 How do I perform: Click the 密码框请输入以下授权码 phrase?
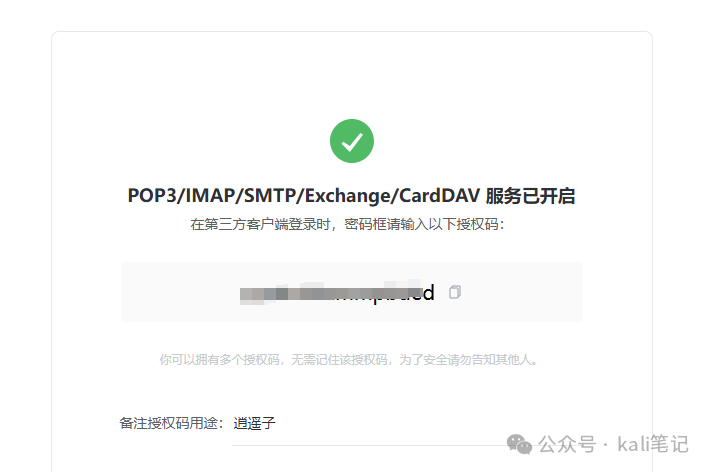click(x=422, y=224)
